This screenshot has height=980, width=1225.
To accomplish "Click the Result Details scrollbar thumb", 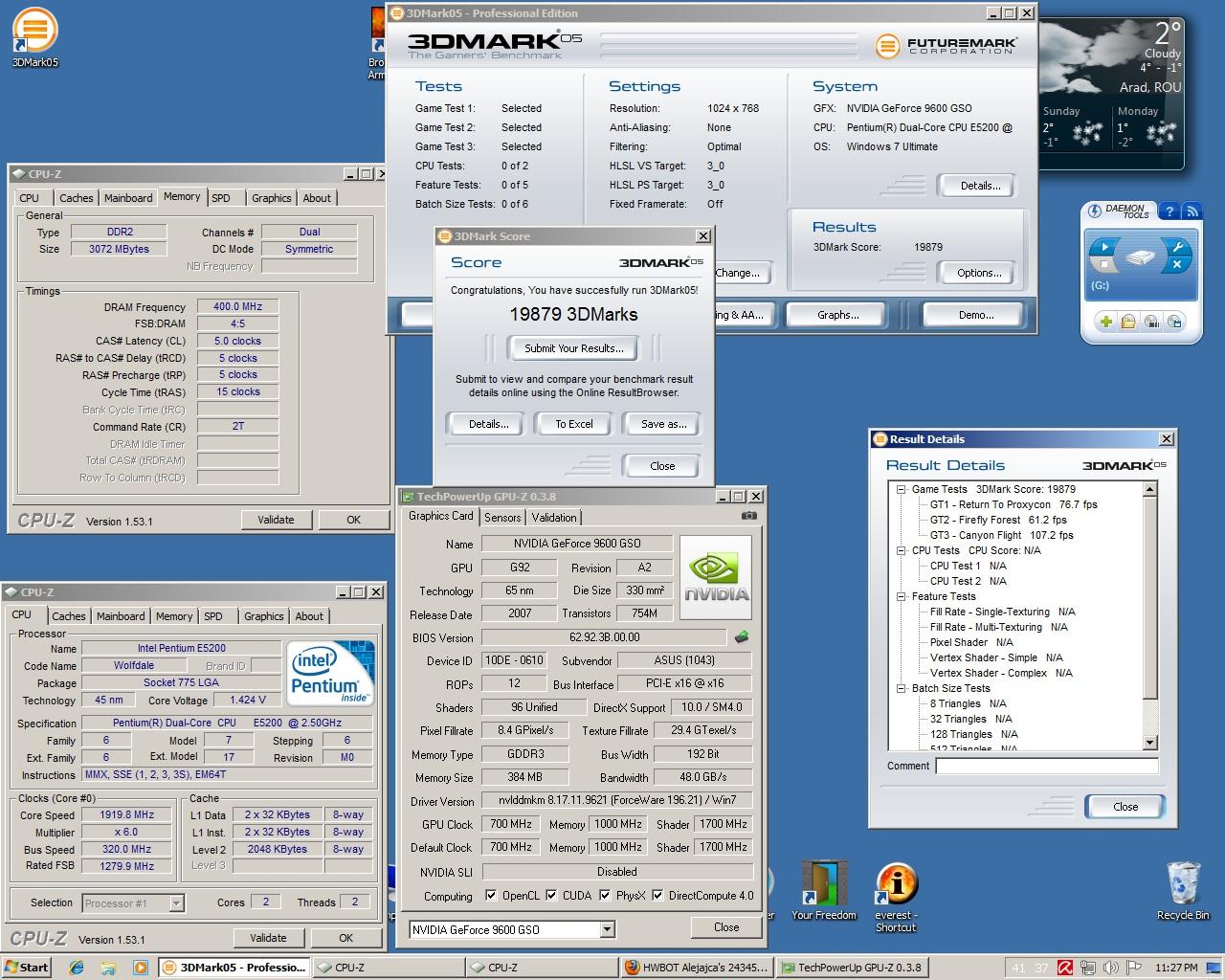I will pos(1150,598).
